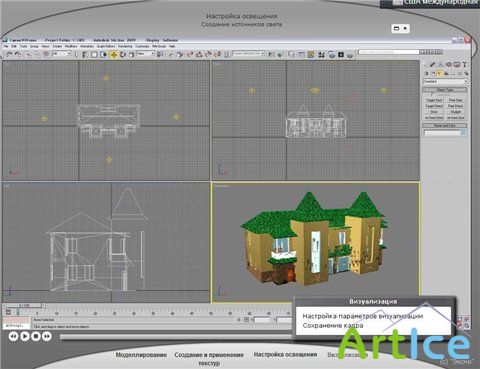This screenshot has width=480, height=369.
Task: Select the Geometry create category icon
Action: coord(426,74)
